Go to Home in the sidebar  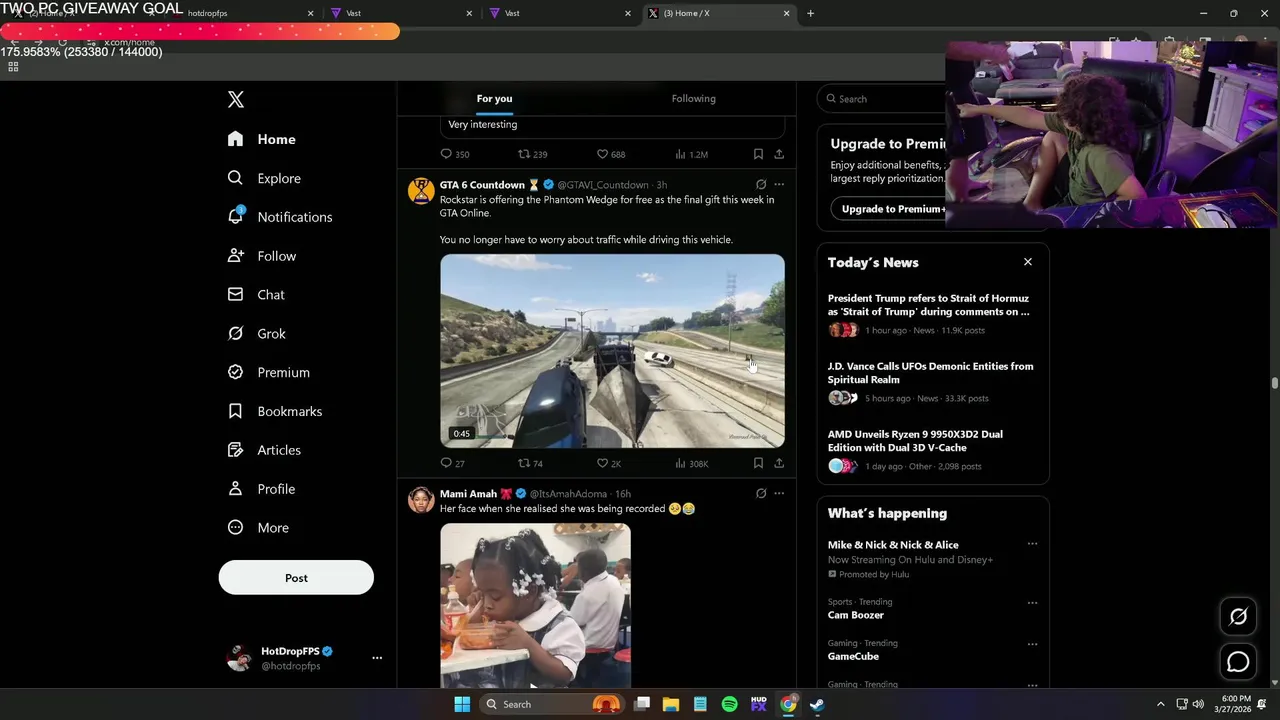click(x=261, y=139)
